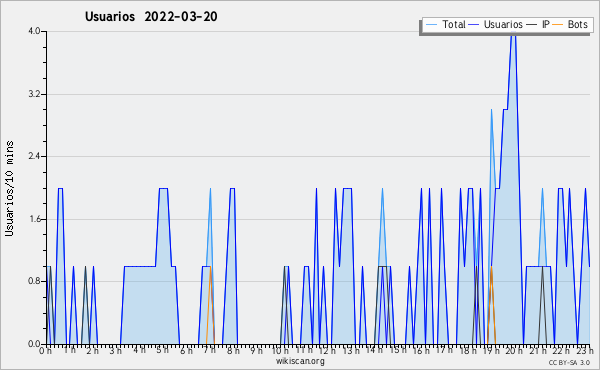Click the '19 h' x-axis label
The height and width of the screenshot is (370, 600).
492,351
